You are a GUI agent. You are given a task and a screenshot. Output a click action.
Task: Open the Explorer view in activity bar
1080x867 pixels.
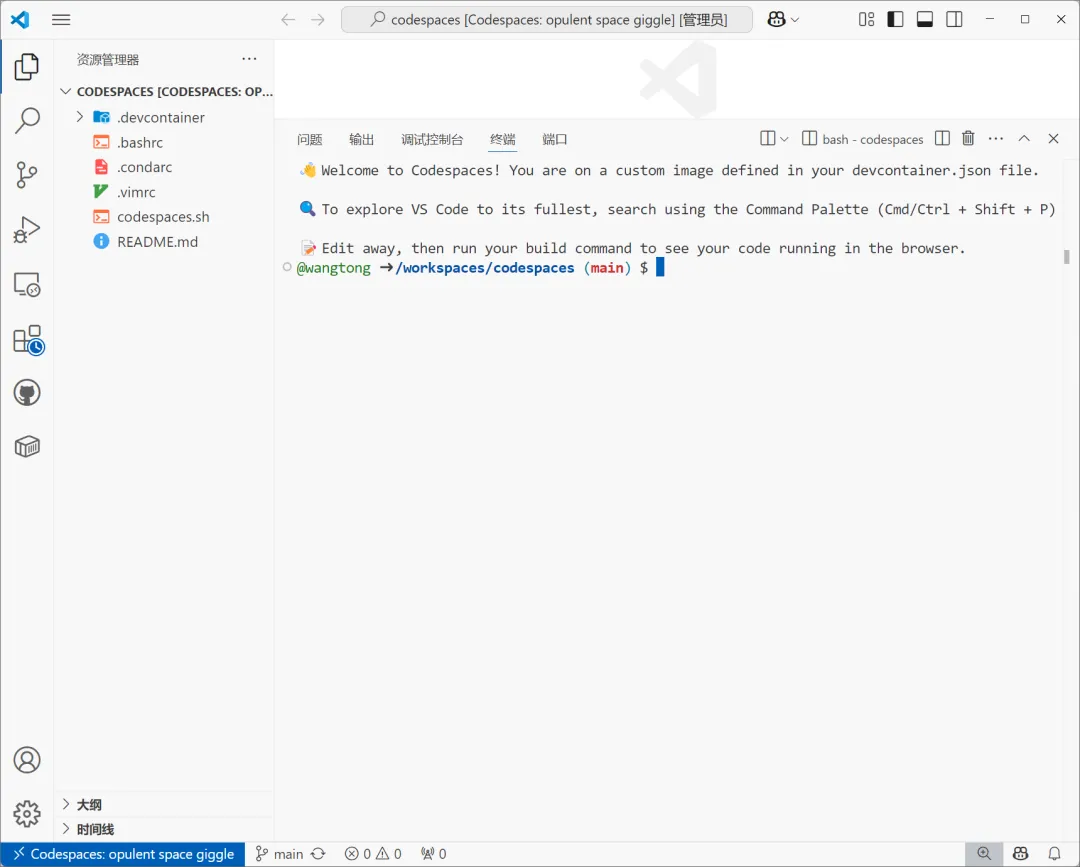27,67
